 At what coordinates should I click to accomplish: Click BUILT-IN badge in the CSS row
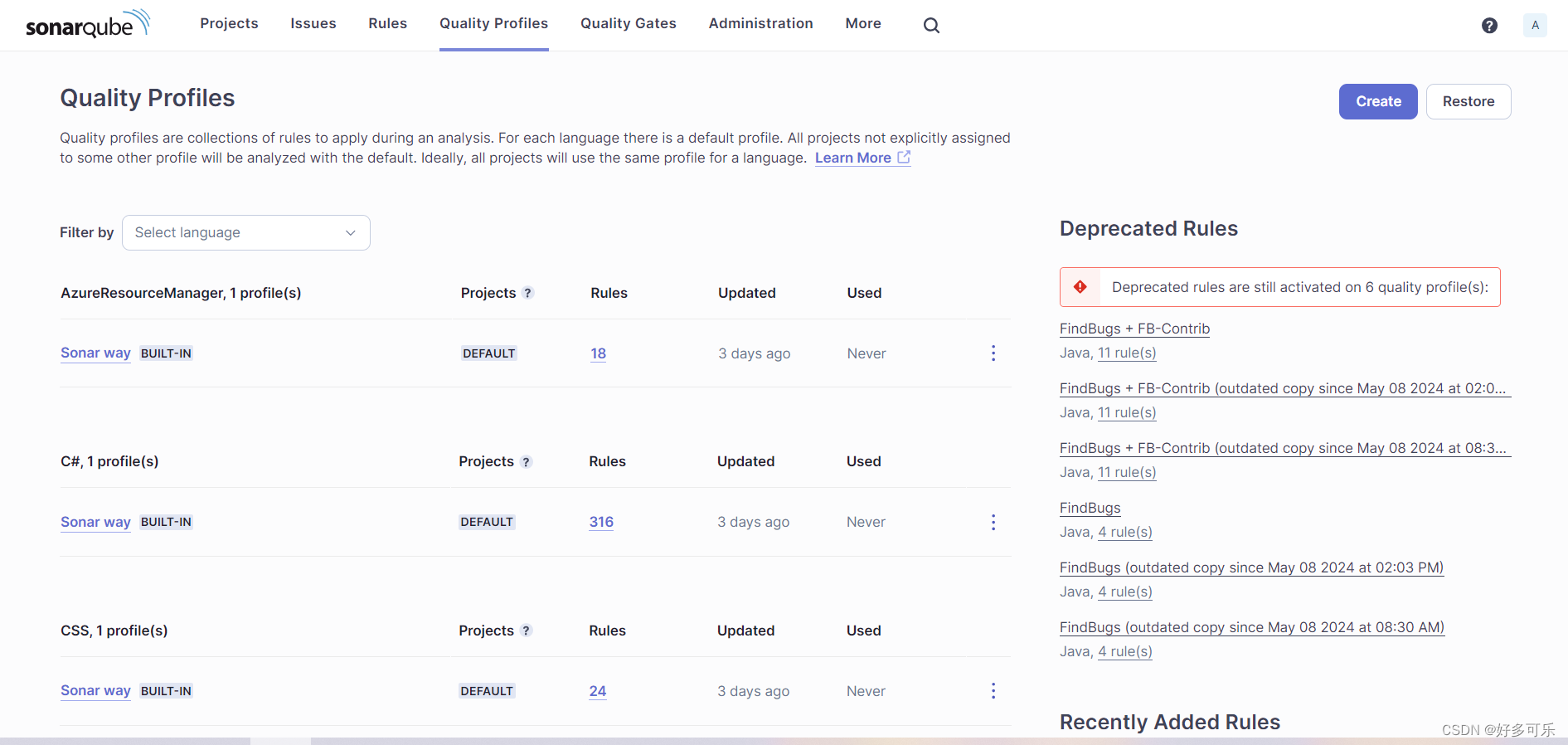[x=166, y=691]
